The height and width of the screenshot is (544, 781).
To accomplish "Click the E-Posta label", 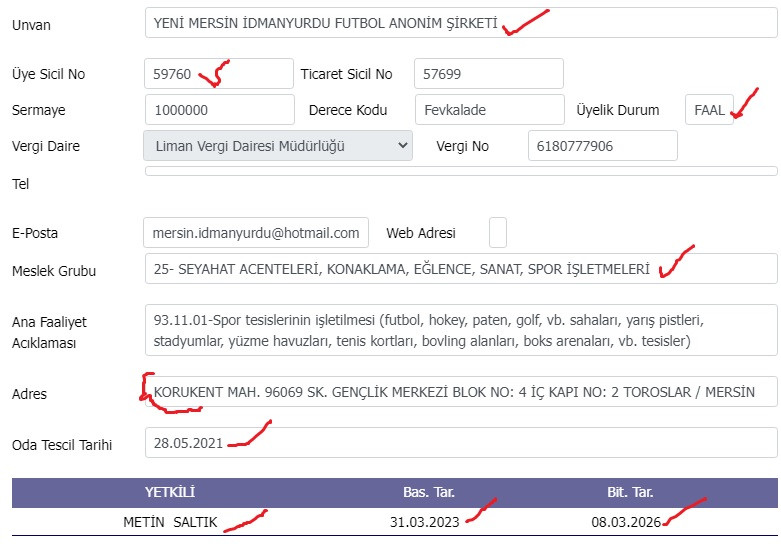I will tap(35, 233).
